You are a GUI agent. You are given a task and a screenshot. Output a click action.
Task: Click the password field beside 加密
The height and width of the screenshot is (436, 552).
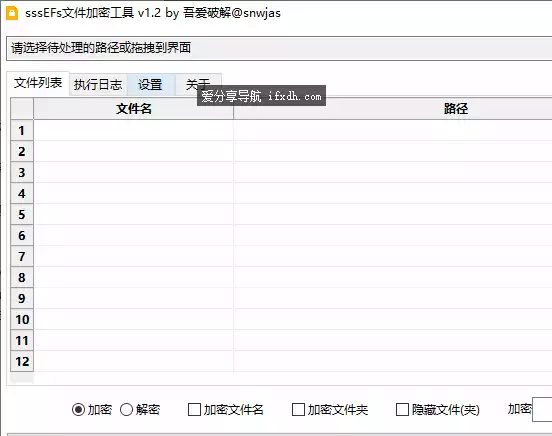click(542, 409)
